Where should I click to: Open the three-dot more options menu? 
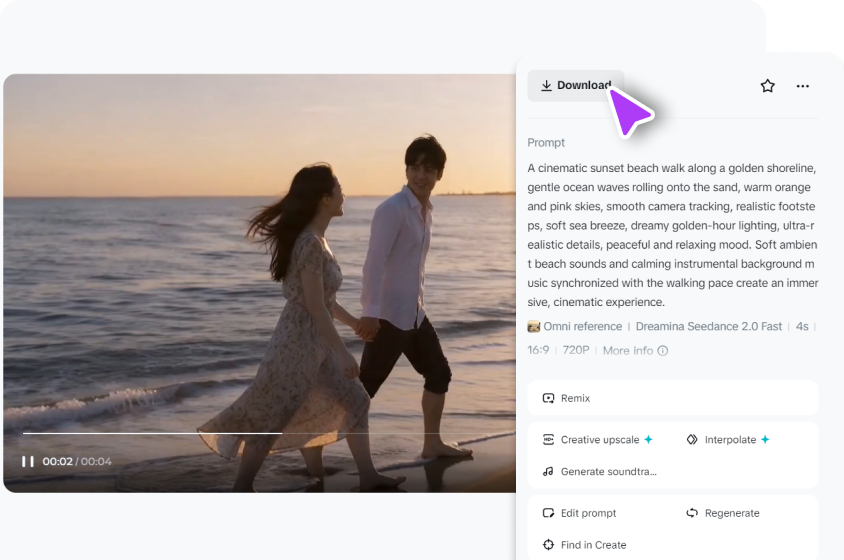(x=803, y=86)
